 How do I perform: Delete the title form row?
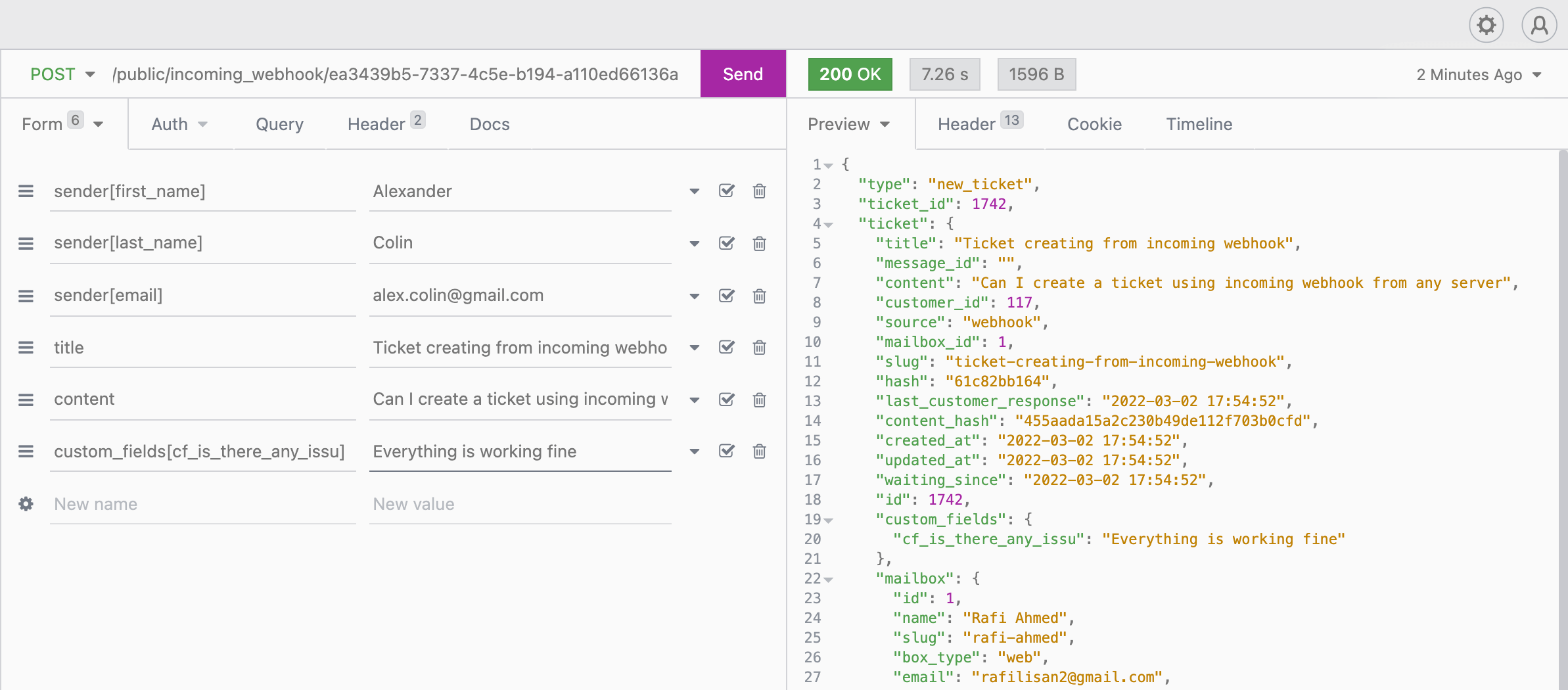[759, 347]
